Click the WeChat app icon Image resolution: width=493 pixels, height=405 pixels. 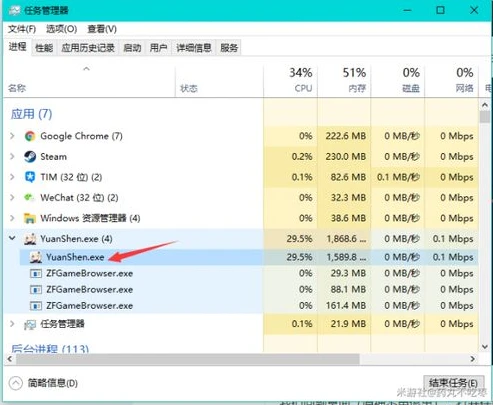pyautogui.click(x=29, y=197)
